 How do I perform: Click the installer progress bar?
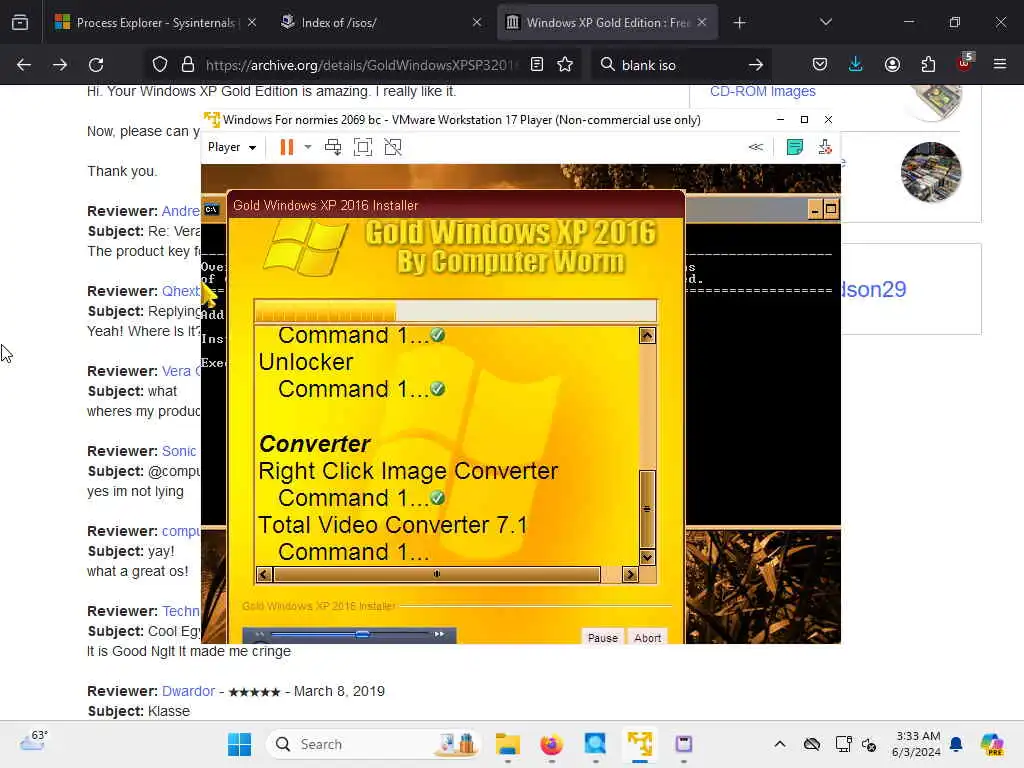coord(455,311)
